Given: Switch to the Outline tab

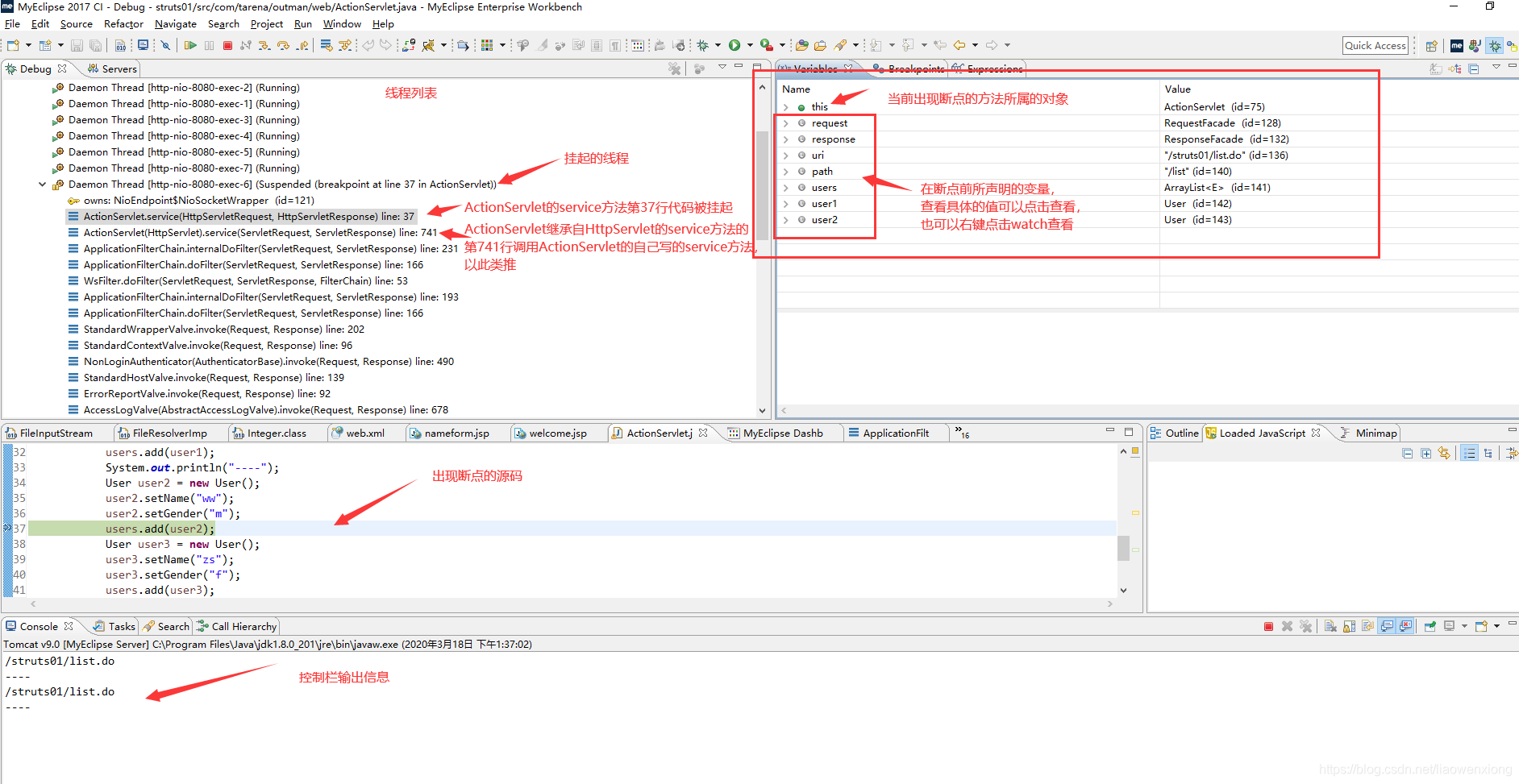Looking at the screenshot, I should point(1174,433).
